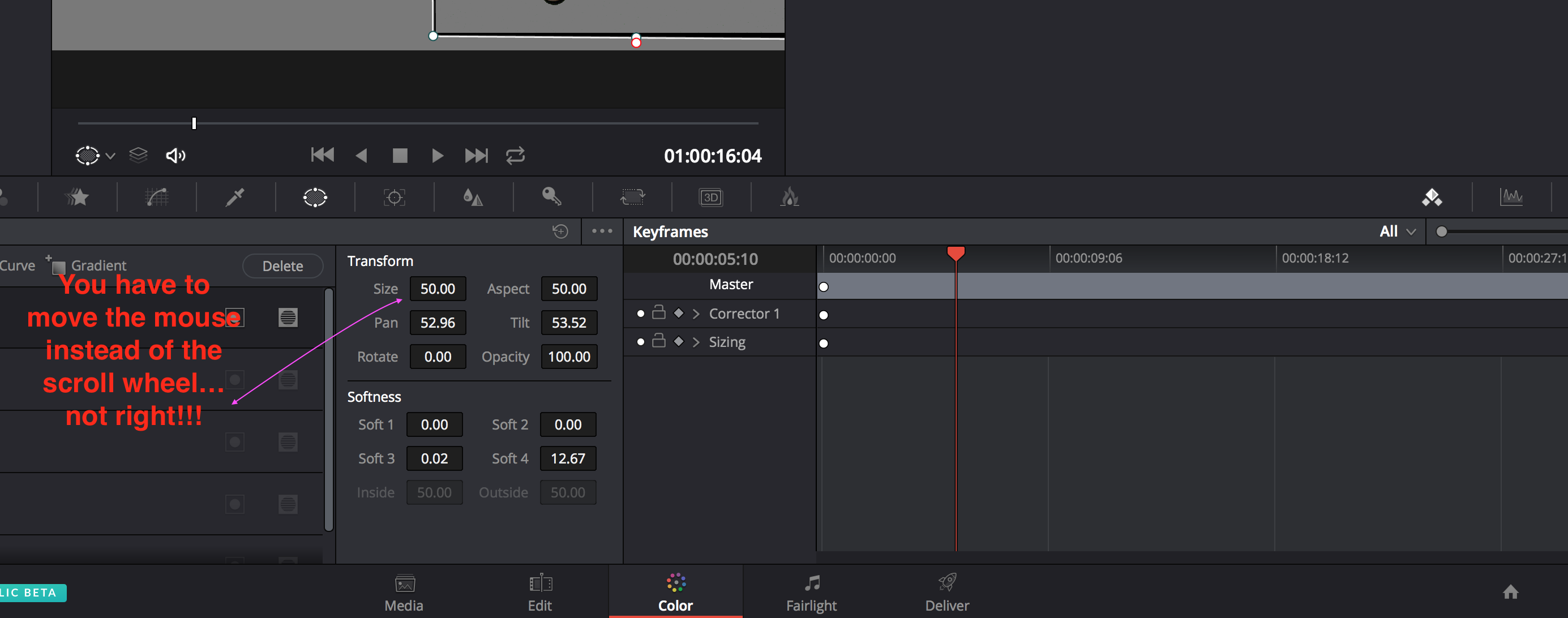Click the Rotate value field
Image resolution: width=1568 pixels, height=618 pixels.
pyautogui.click(x=438, y=357)
